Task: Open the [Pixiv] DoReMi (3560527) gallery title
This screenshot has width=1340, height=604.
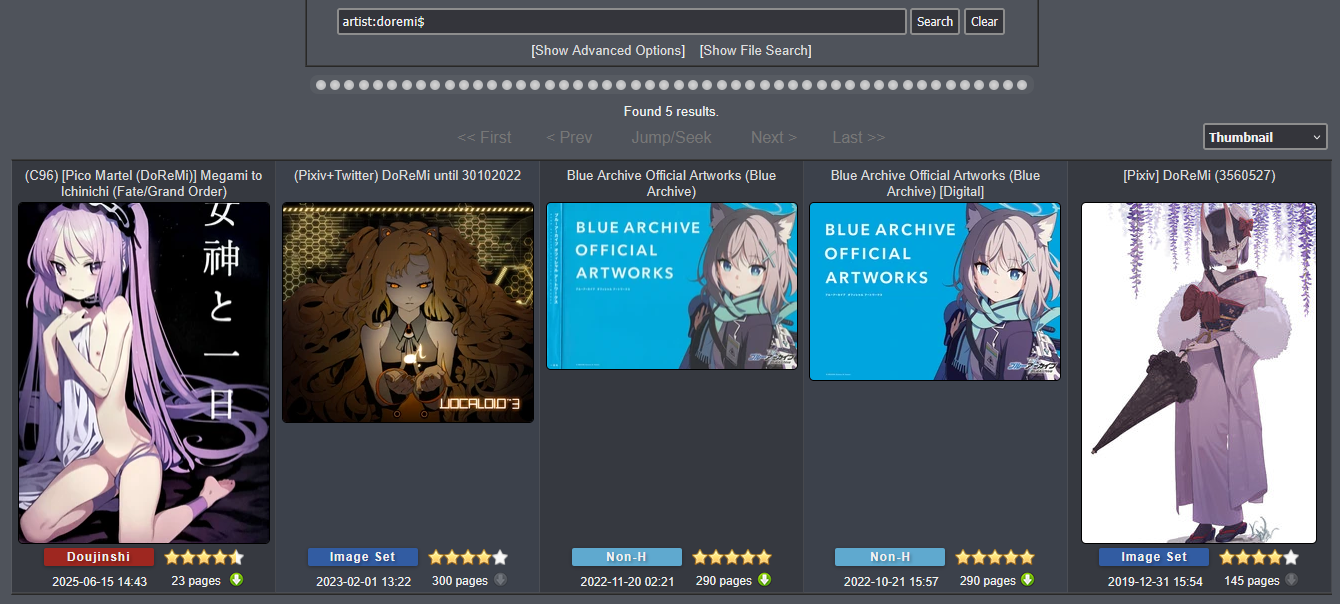Action: 1199,176
